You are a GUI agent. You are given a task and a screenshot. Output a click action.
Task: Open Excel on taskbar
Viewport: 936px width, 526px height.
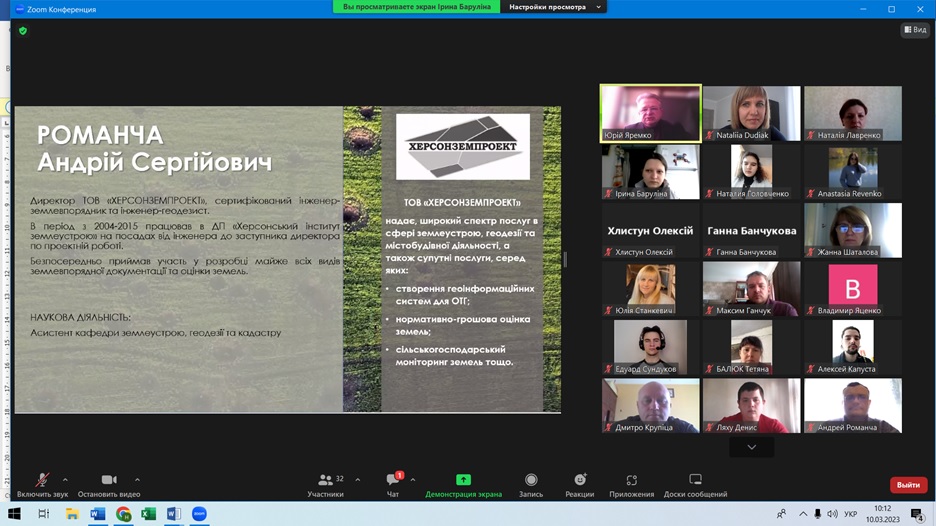click(148, 513)
